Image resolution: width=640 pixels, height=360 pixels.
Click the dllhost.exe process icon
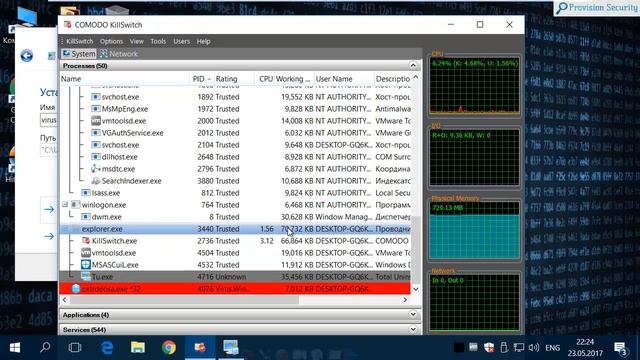point(96,157)
